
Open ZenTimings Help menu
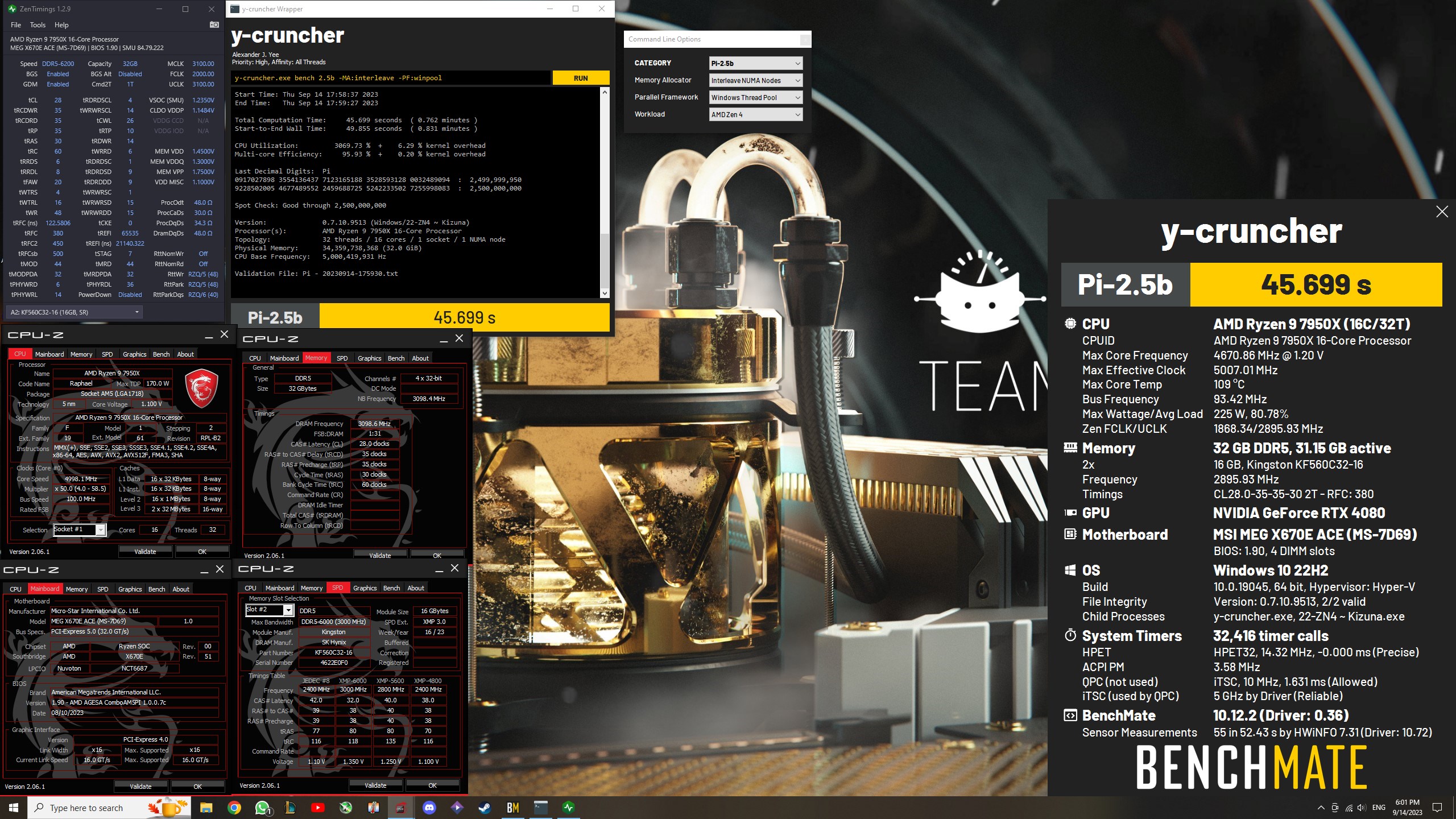tap(61, 25)
